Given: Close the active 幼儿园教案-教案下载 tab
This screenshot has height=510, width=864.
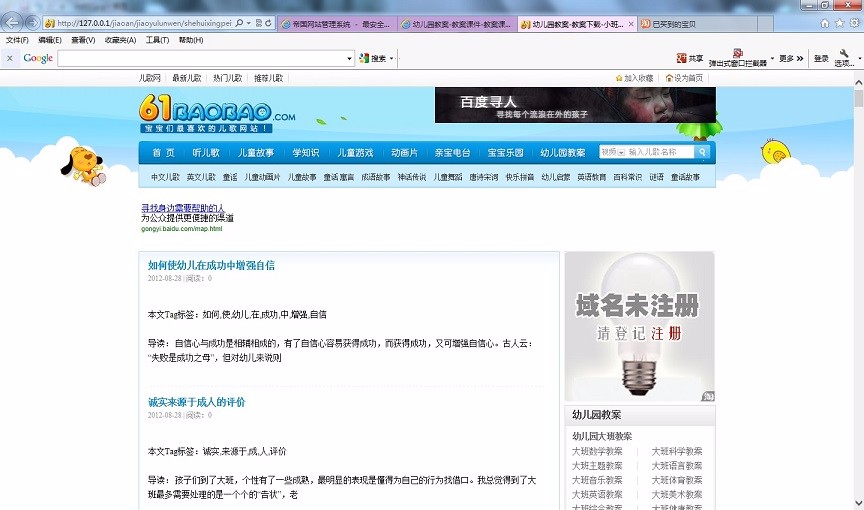Looking at the screenshot, I should (631, 24).
